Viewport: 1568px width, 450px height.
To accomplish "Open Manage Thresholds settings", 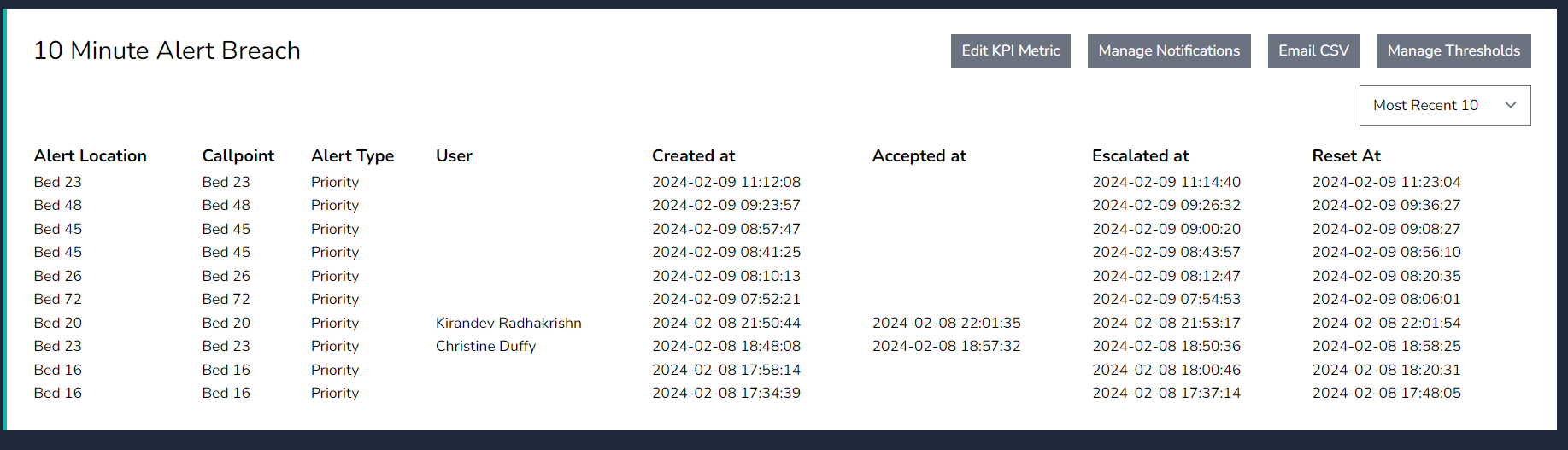I will (x=1453, y=51).
